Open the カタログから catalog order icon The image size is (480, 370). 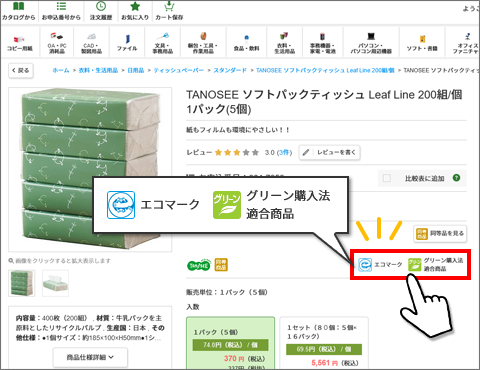[x=19, y=11]
